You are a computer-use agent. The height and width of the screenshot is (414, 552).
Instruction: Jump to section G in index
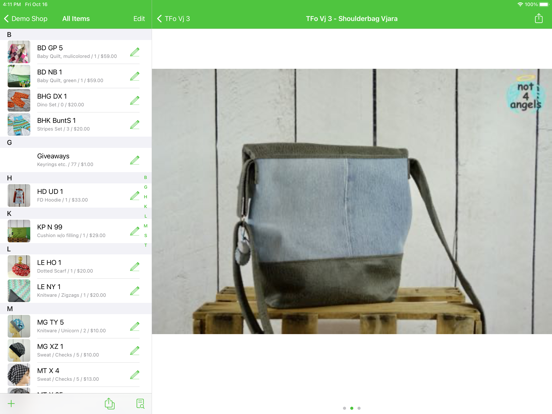[145, 187]
